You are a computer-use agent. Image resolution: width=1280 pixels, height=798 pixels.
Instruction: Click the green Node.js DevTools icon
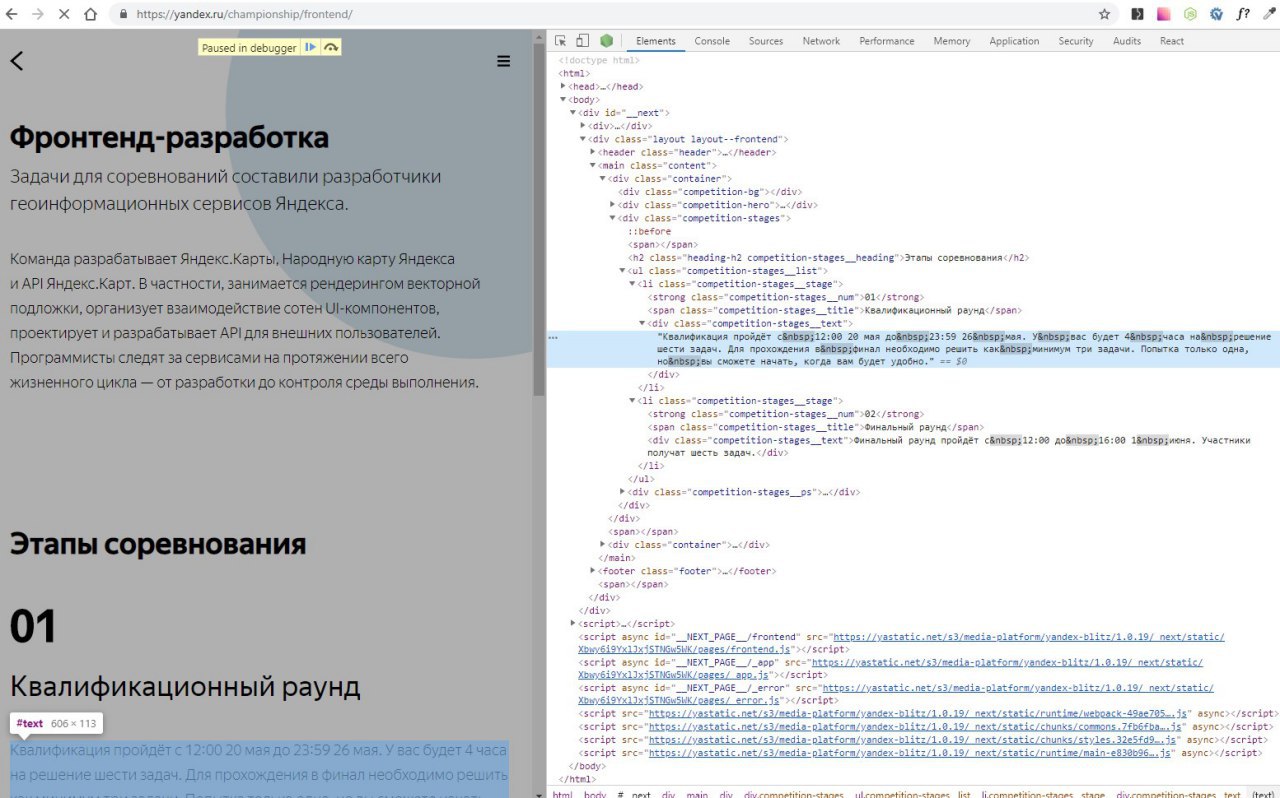coord(607,41)
